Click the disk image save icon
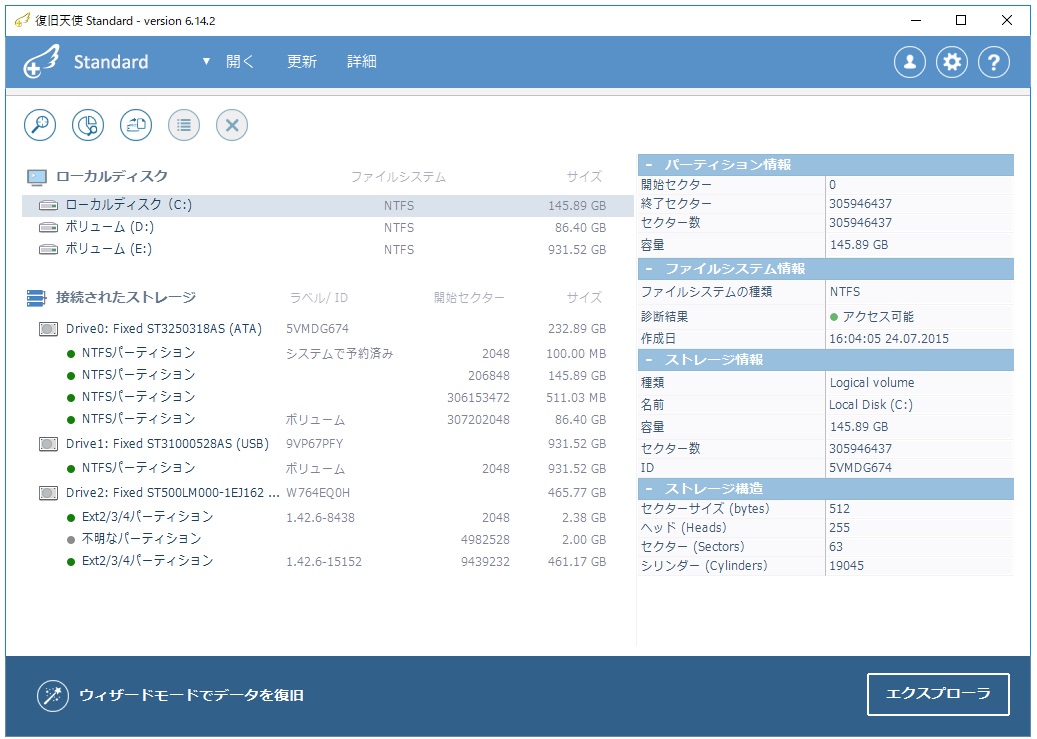 pos(136,125)
